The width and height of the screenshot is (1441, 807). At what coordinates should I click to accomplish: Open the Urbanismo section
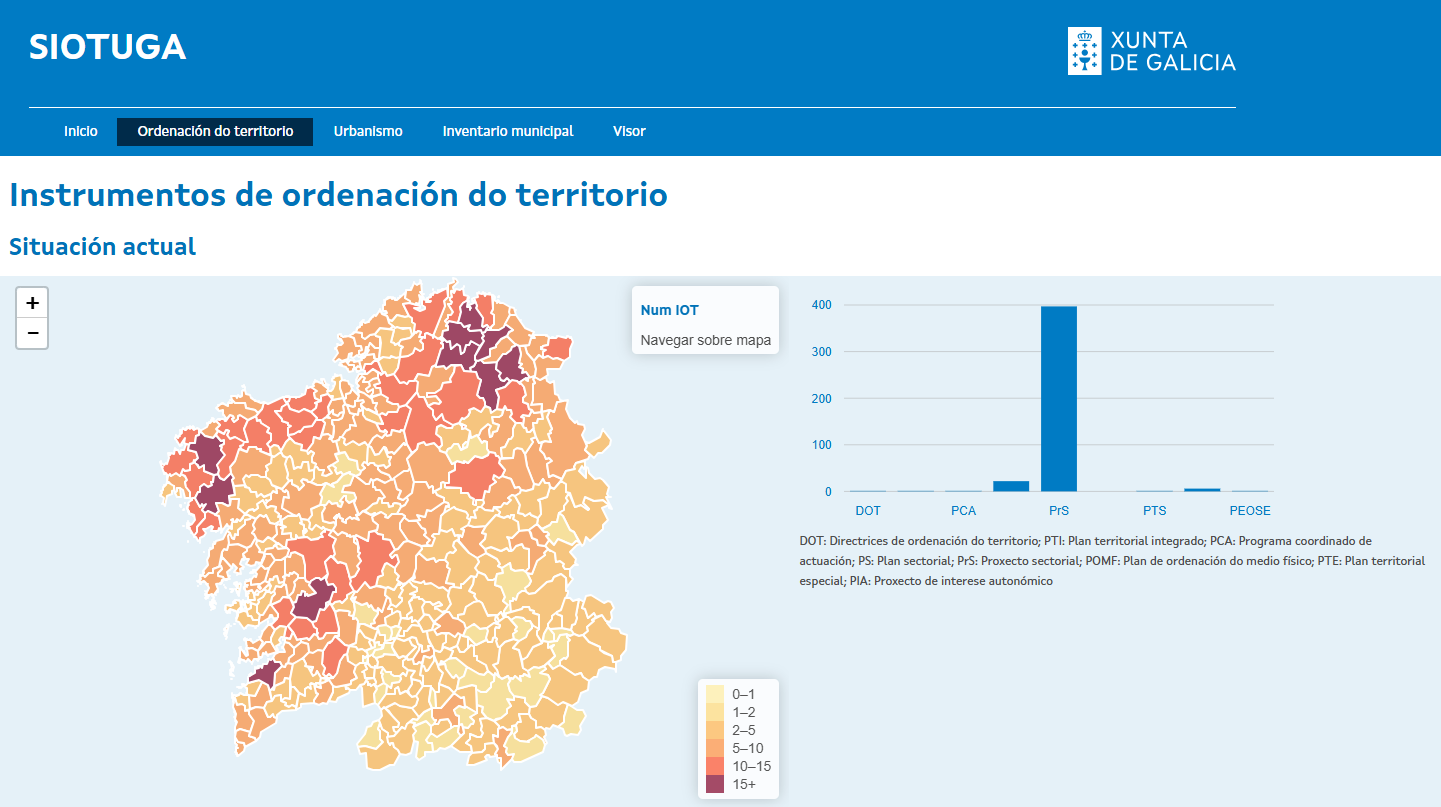368,131
